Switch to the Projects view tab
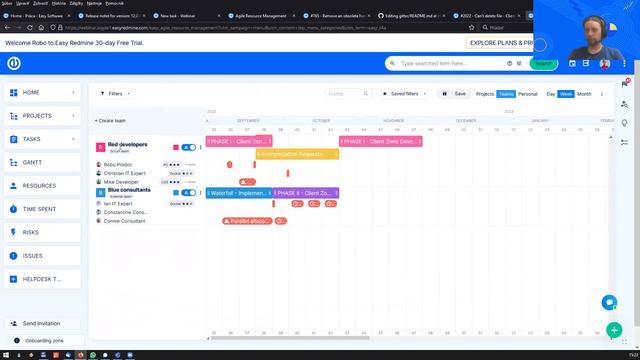 click(485, 94)
